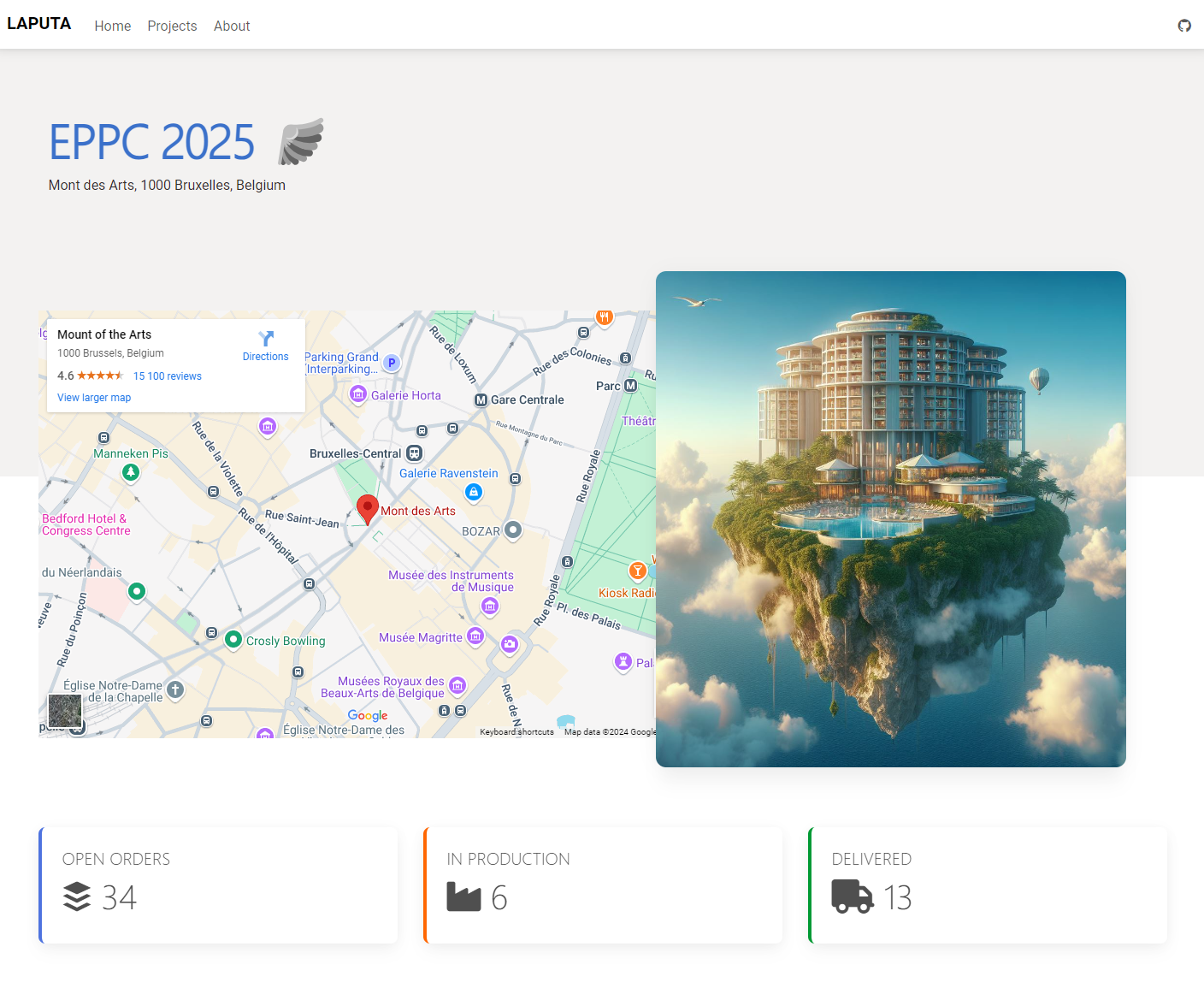Click the Open Orders stack icon
The height and width of the screenshot is (994, 1204).
(x=77, y=896)
